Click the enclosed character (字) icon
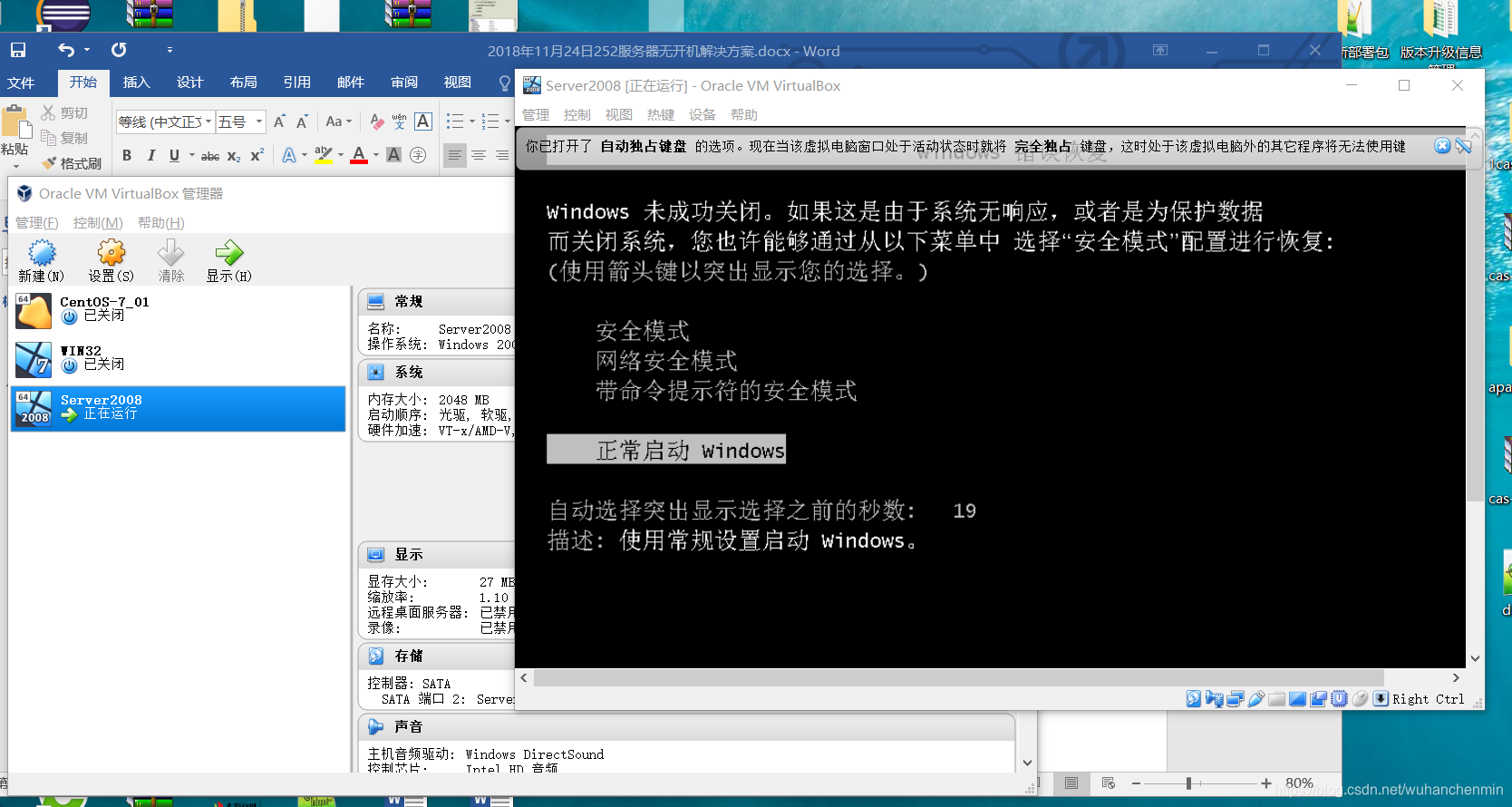Screen dimensions: 1512x807 coord(418,155)
